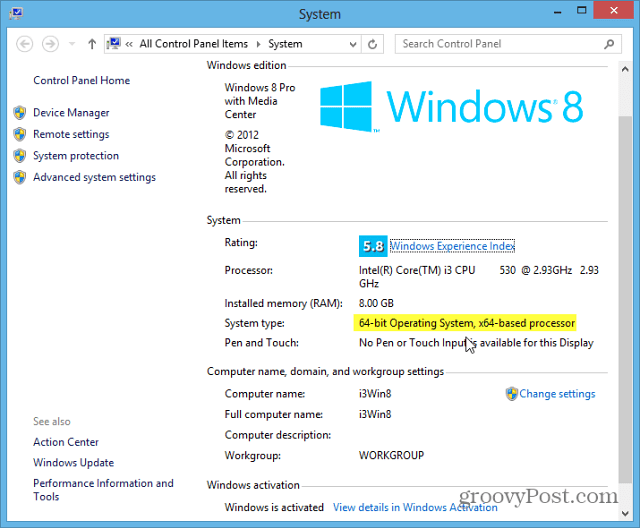Viewport: 640px width, 528px height.
Task: Refresh the System page
Action: tap(372, 44)
